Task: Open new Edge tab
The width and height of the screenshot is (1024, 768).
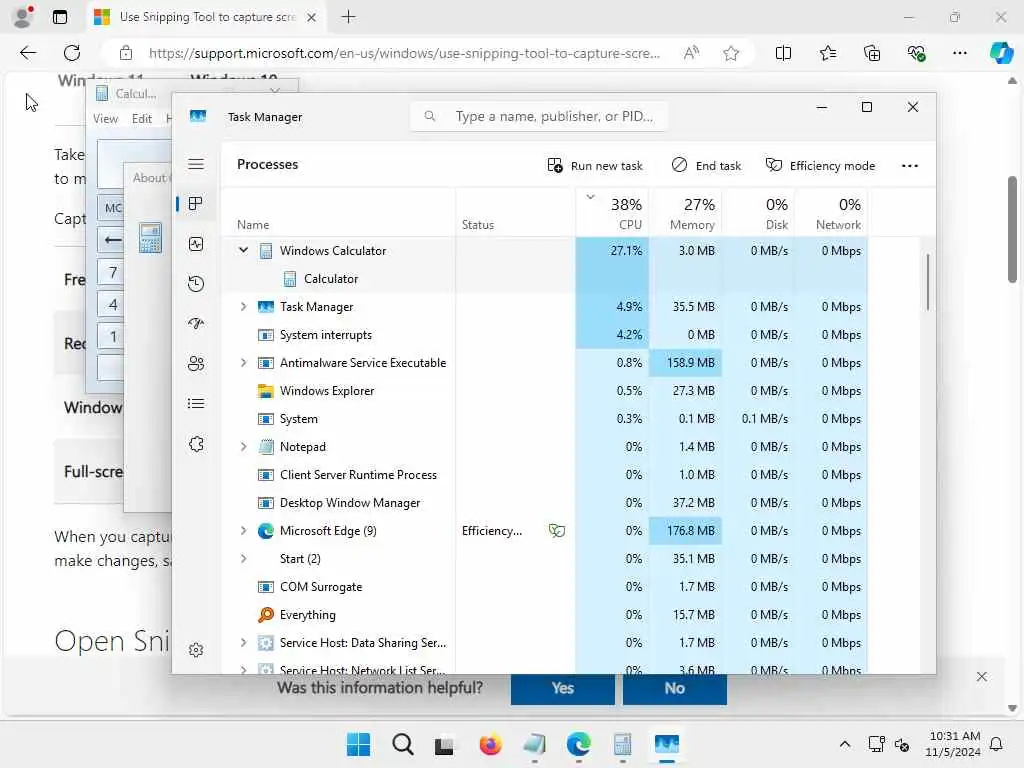Action: (349, 17)
